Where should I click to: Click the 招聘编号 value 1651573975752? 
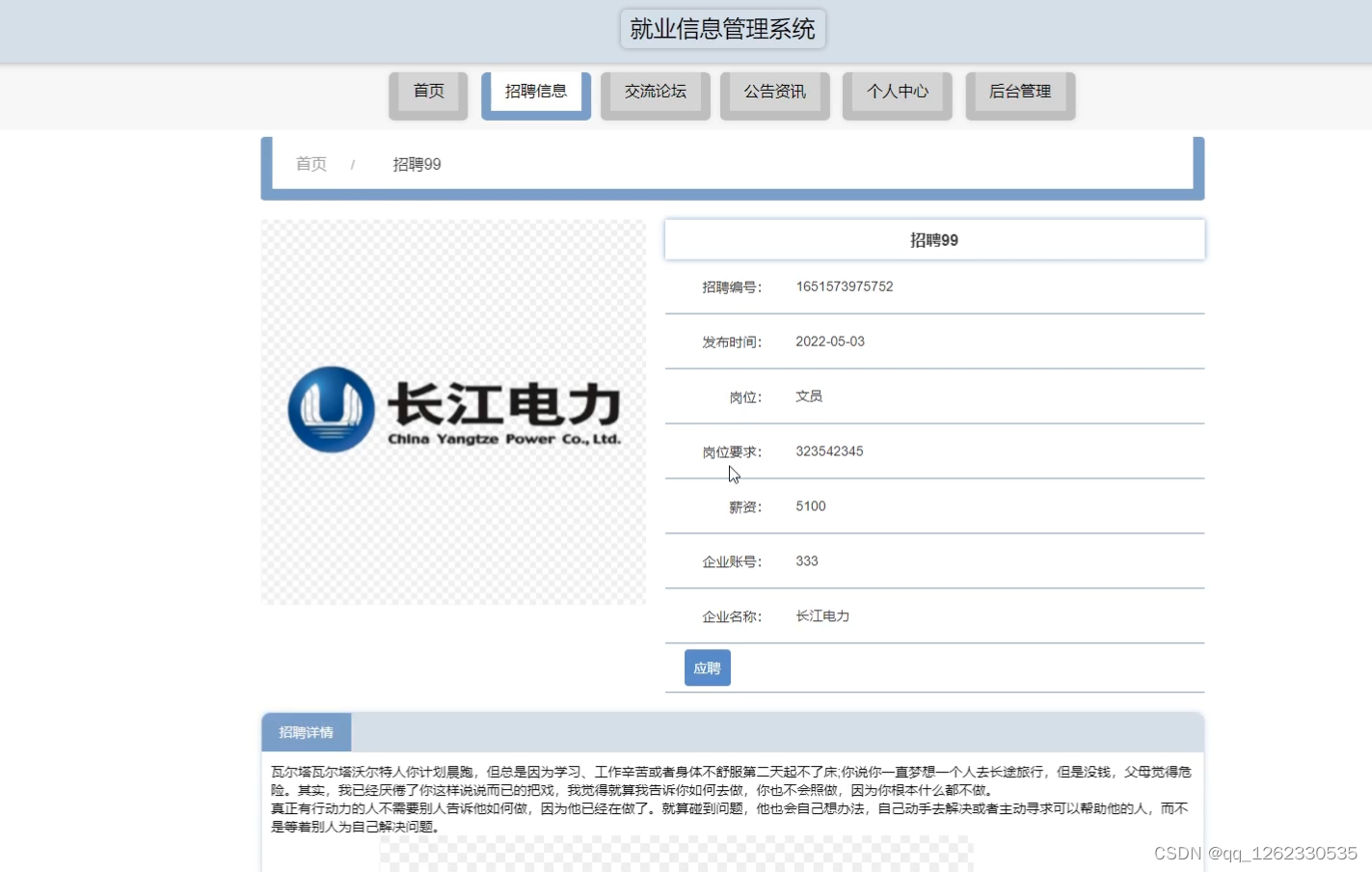pyautogui.click(x=845, y=286)
